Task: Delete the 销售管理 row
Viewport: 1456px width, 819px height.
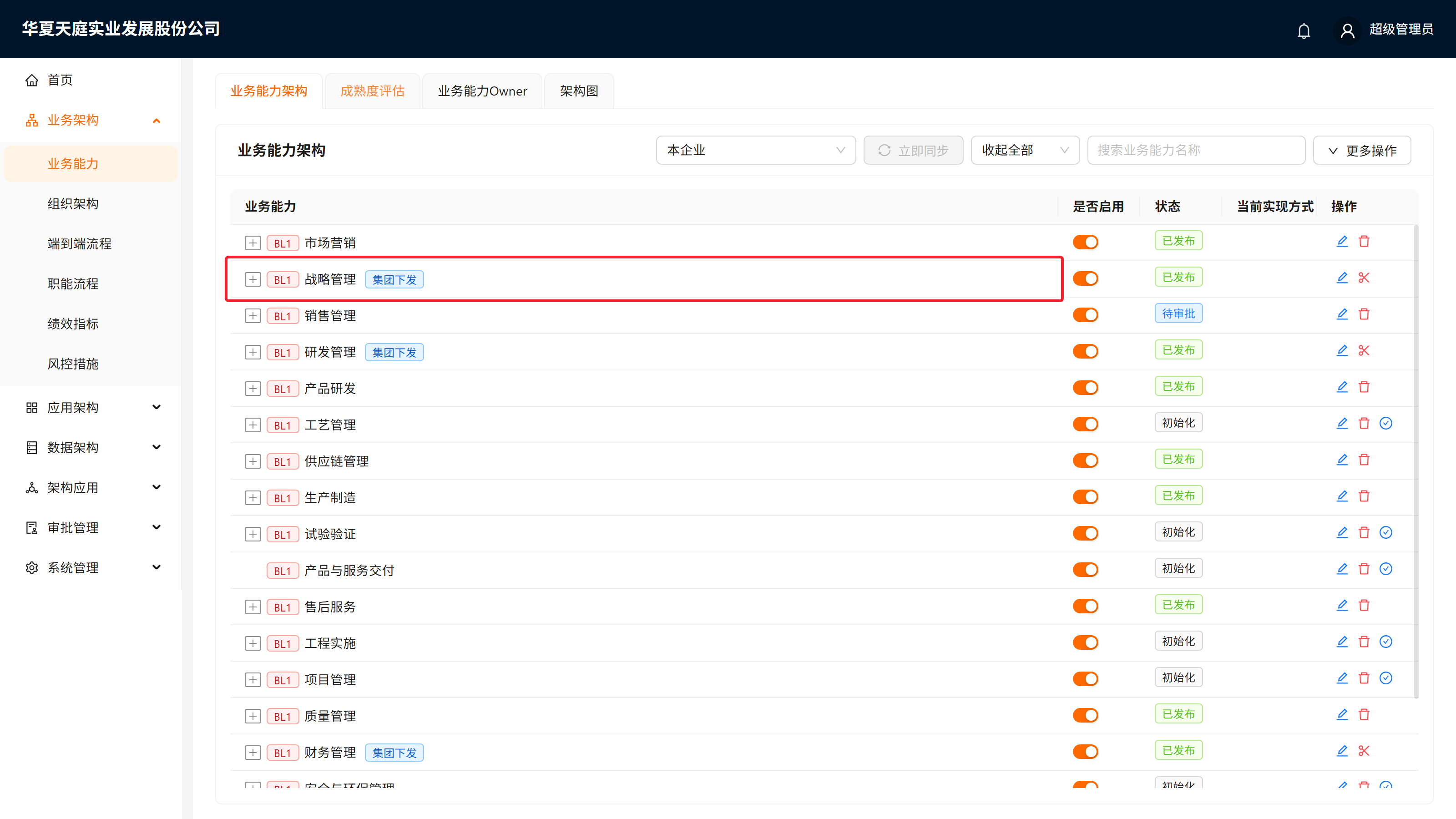Action: (1364, 313)
